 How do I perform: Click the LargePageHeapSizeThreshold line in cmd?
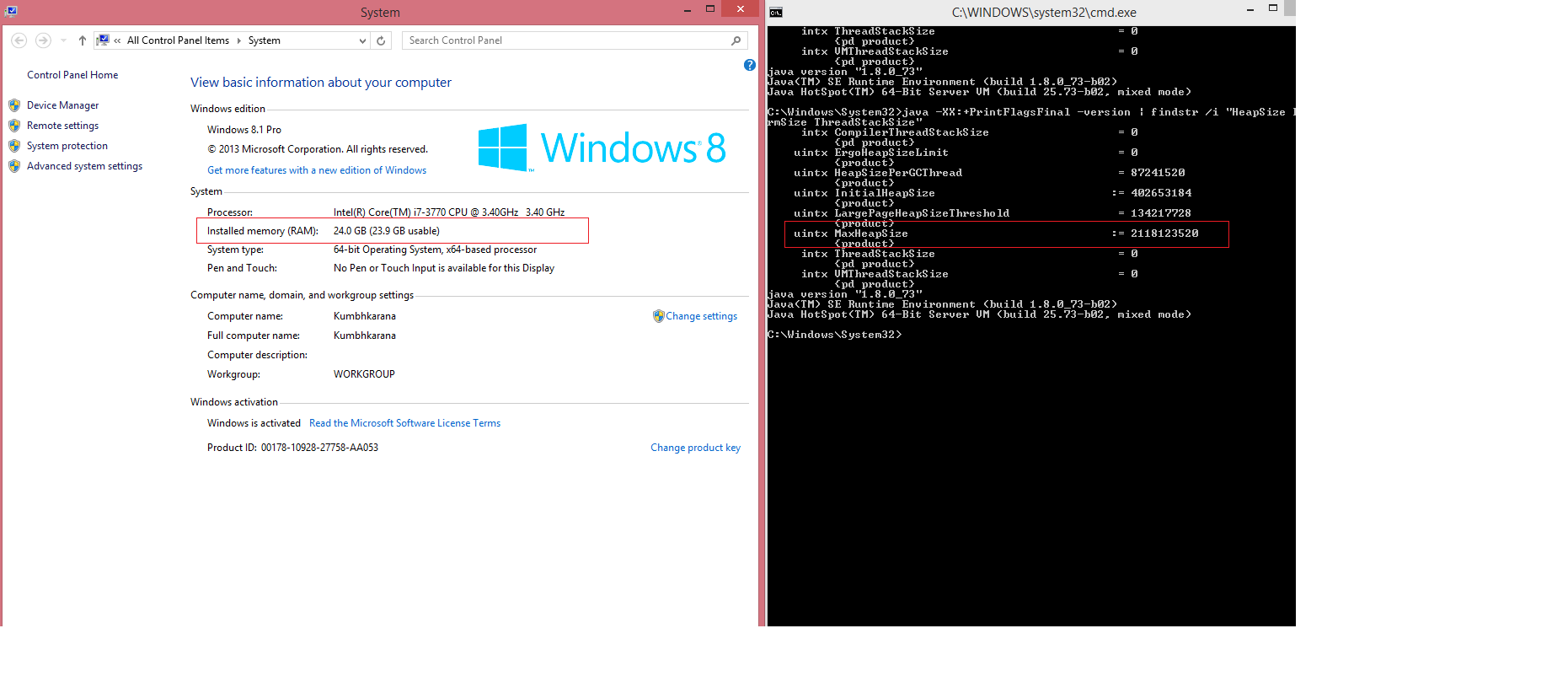pos(993,213)
